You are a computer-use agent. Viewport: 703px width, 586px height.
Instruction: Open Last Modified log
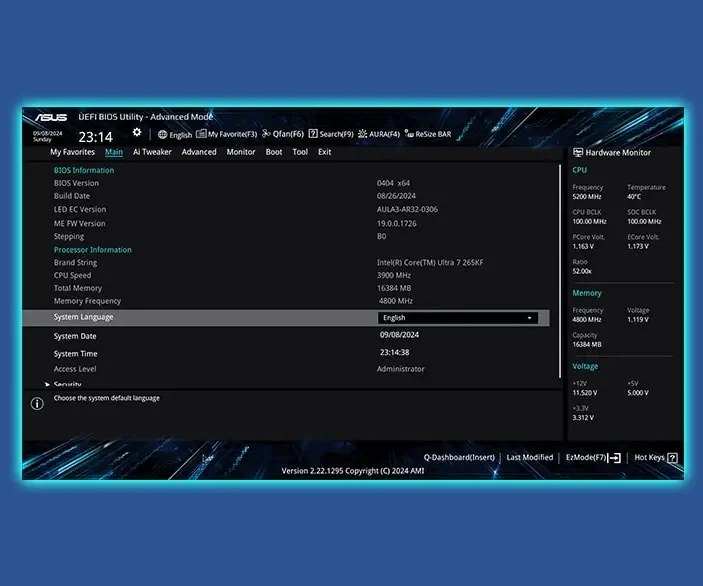coord(529,457)
